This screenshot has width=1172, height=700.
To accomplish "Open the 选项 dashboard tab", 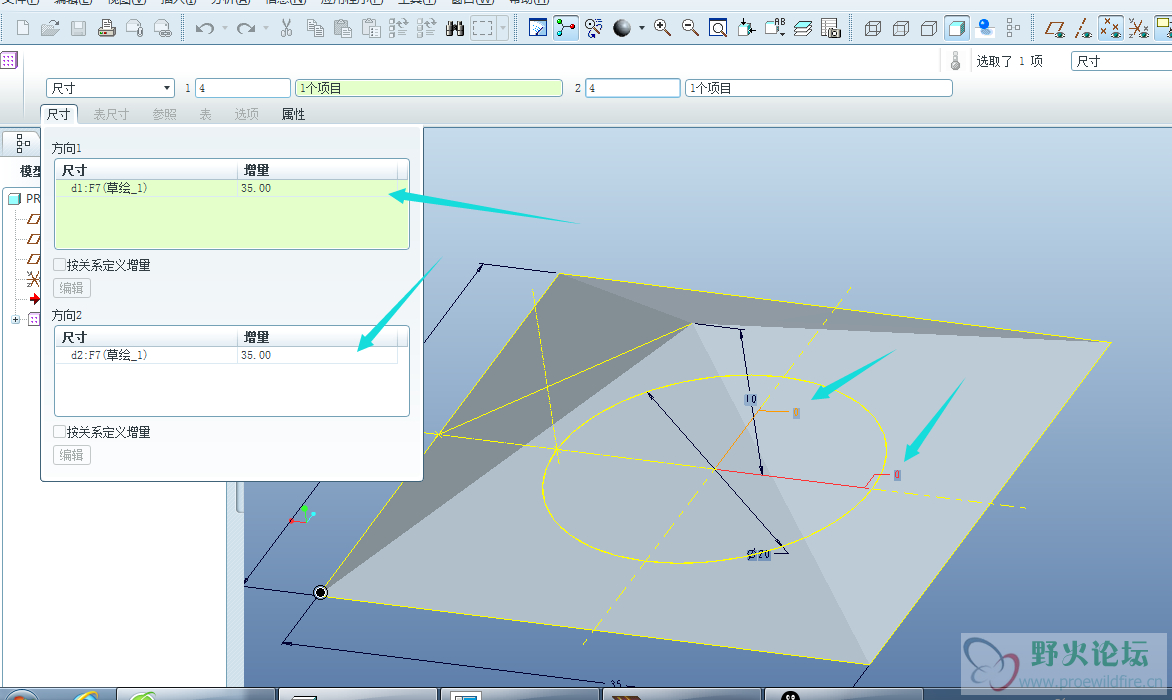I will tap(247, 114).
